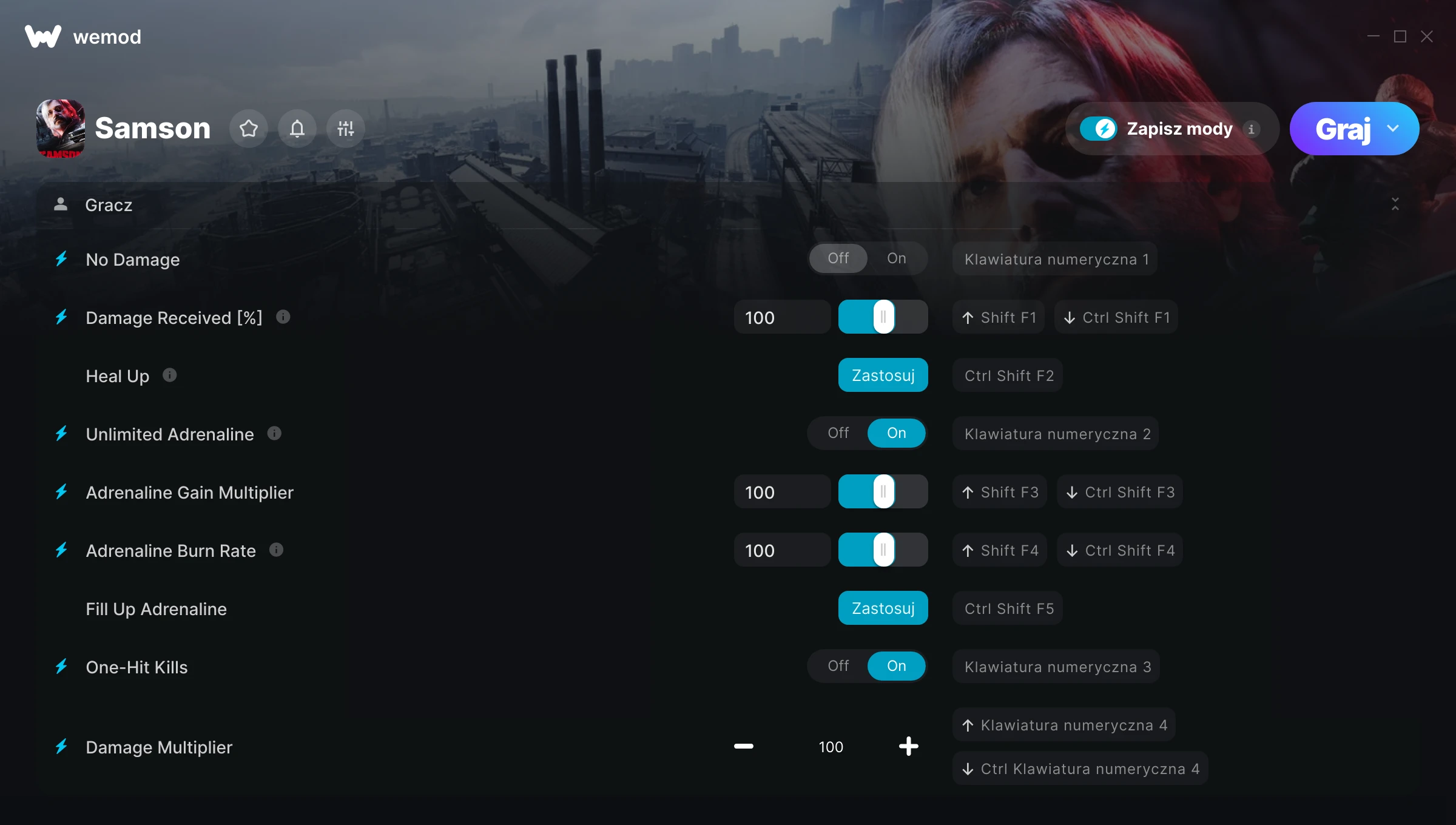Screen dimensions: 1456x825
Task: Apply Fill Up Adrenaline with Zastosuj
Action: pos(883,608)
